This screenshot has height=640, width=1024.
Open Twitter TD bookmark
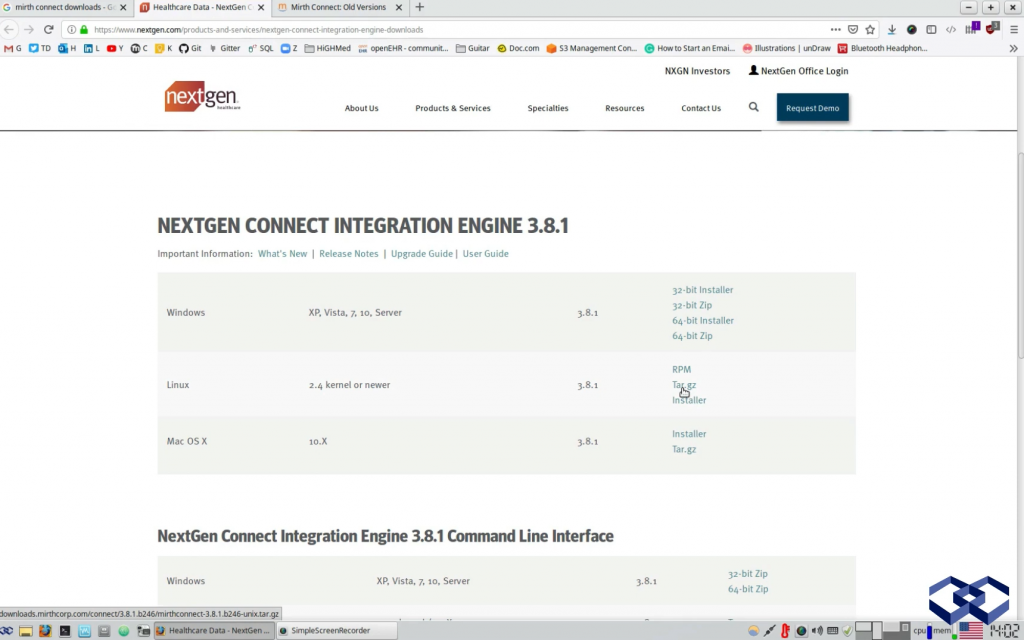(x=39, y=48)
